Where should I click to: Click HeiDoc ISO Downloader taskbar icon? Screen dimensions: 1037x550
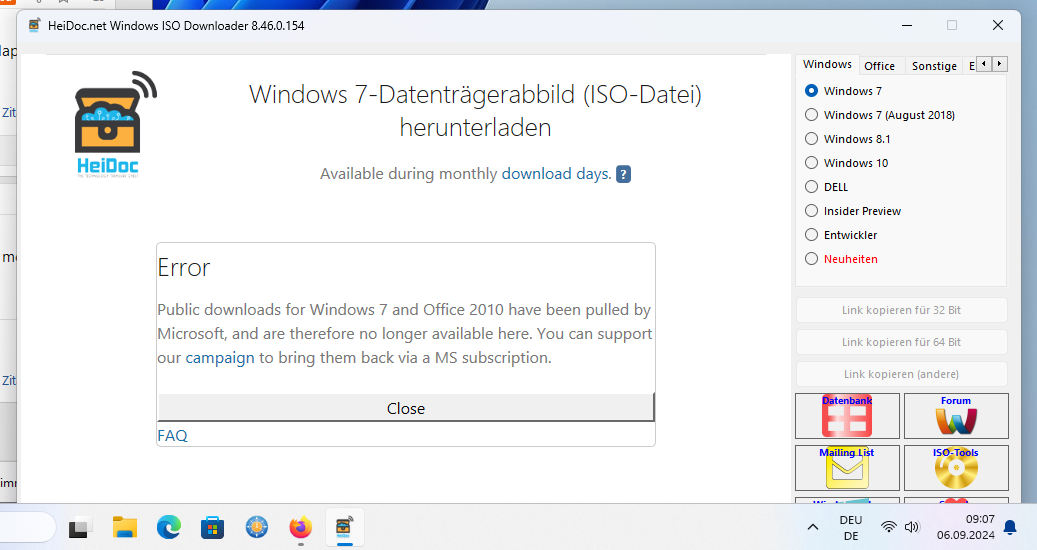pyautogui.click(x=345, y=528)
